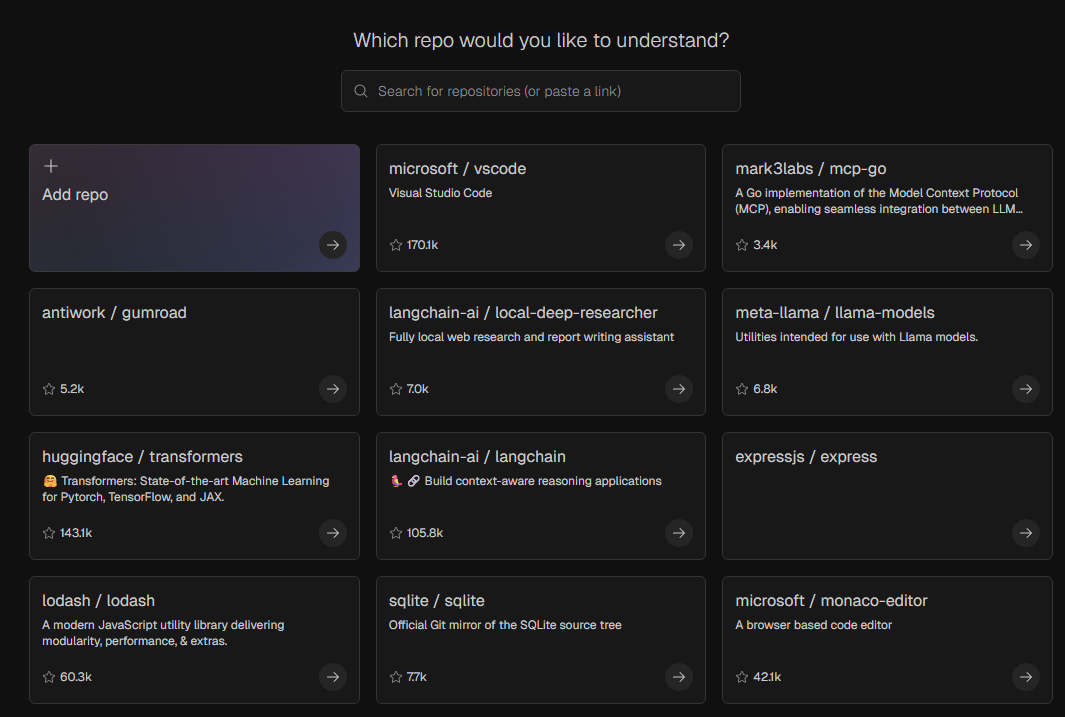Click the Transformers machine learning description
Viewport: 1065px width, 717px height.
point(185,489)
